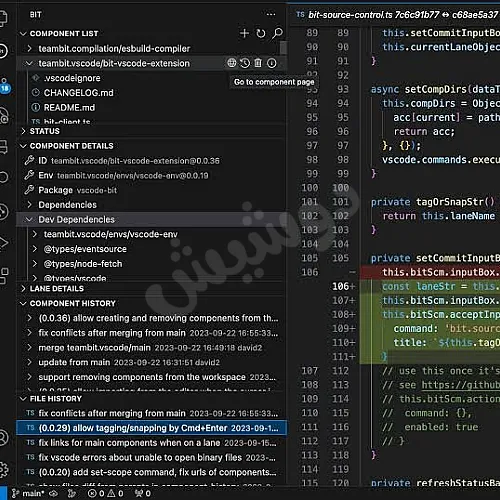Expand 'merge teambit.vscode/main' history entry

29,348
